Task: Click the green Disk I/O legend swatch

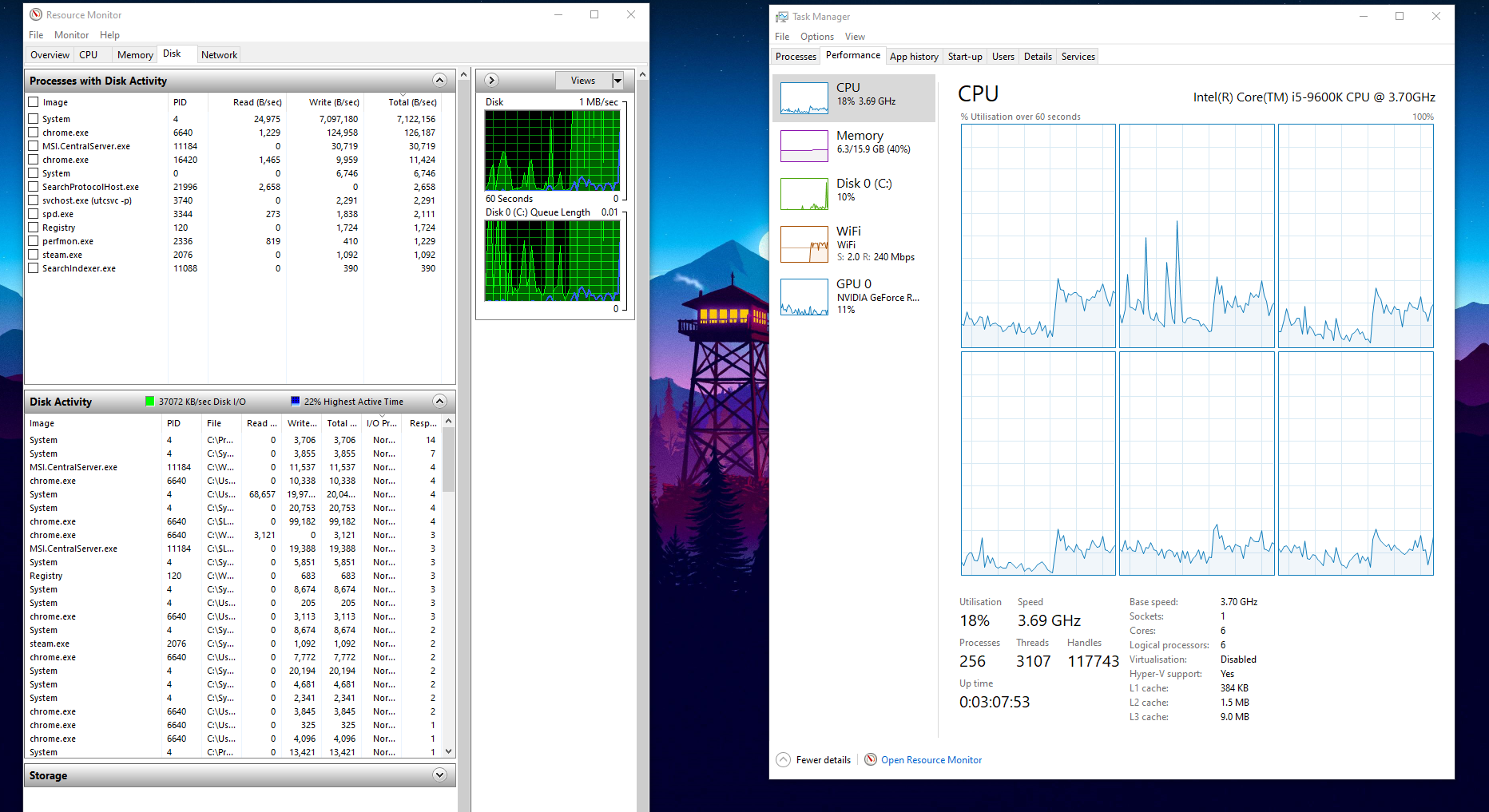Action: click(149, 401)
